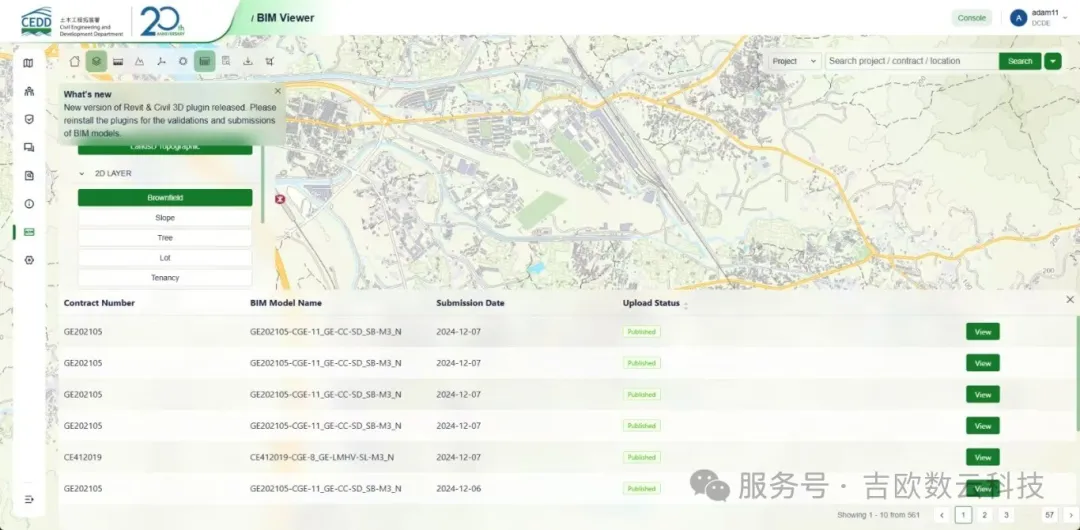Screen dimensions: 1080x530
Task: Click the home icon in map toolbar
Action: [74, 61]
